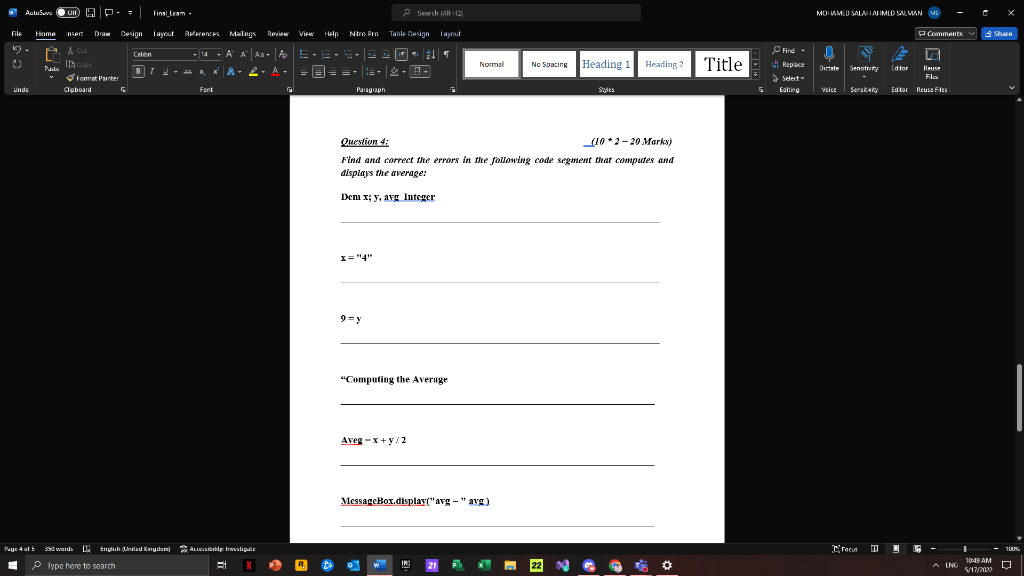The height and width of the screenshot is (576, 1024).
Task: Start Dictate with the microphone
Action: (x=829, y=59)
